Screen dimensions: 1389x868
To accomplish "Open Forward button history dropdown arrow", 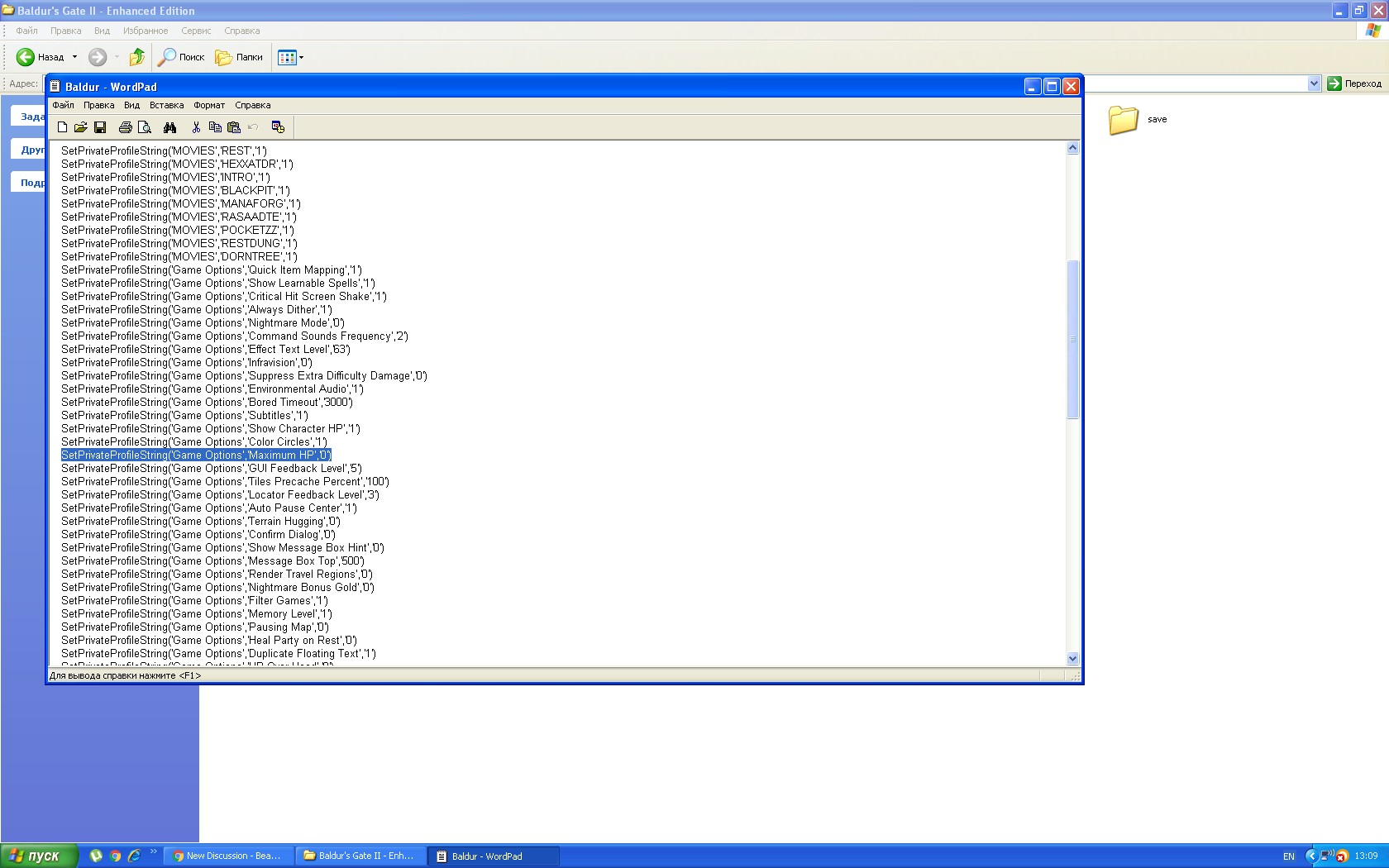I will [117, 57].
